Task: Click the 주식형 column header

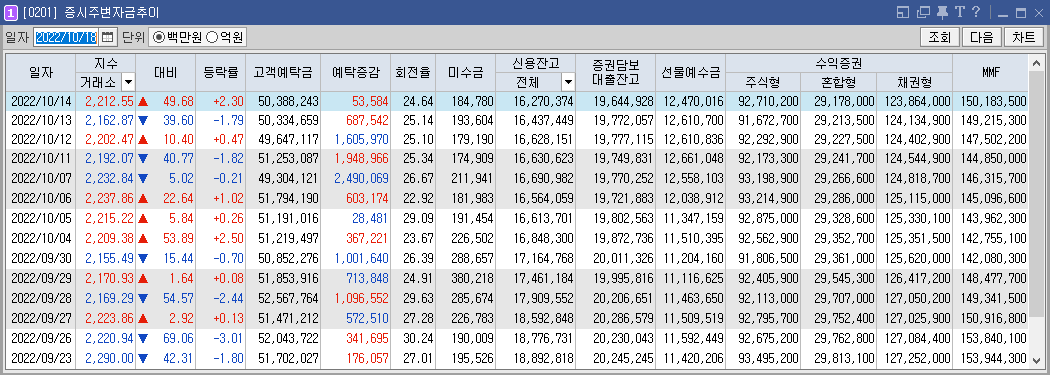Action: click(763, 82)
